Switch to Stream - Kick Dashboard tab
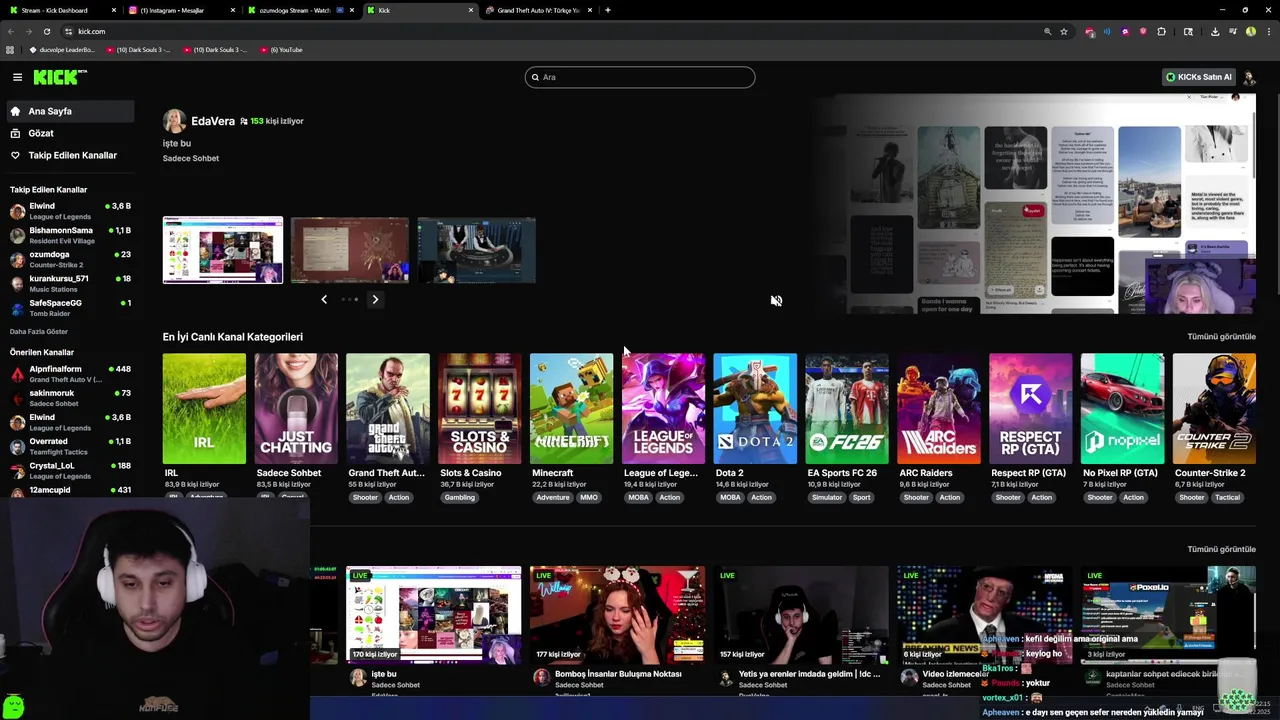 coord(60,10)
